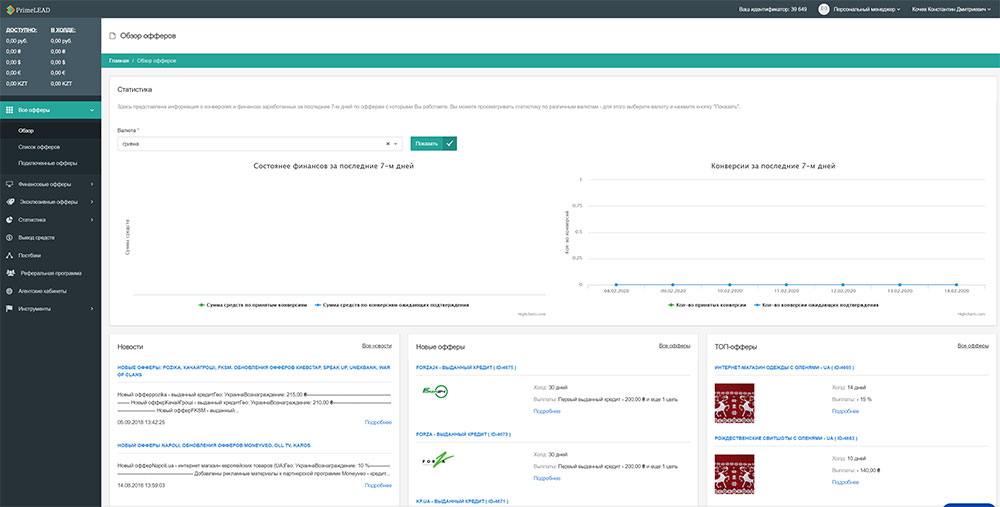Click the Постбэки sidebar icon
Screen dimensions: 1000x507
click(10, 255)
